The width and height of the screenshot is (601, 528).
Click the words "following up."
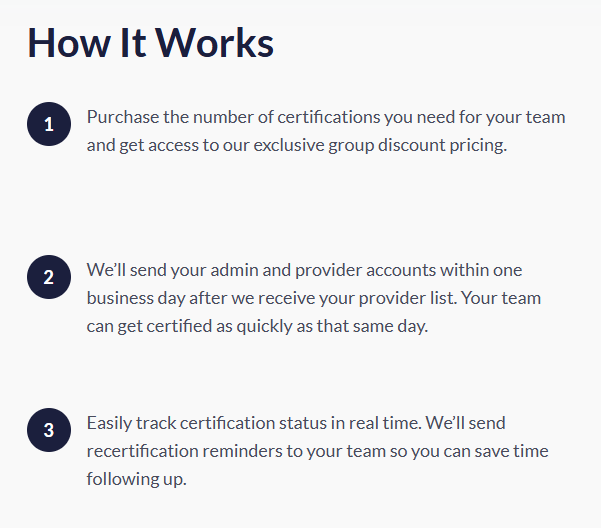(136, 479)
